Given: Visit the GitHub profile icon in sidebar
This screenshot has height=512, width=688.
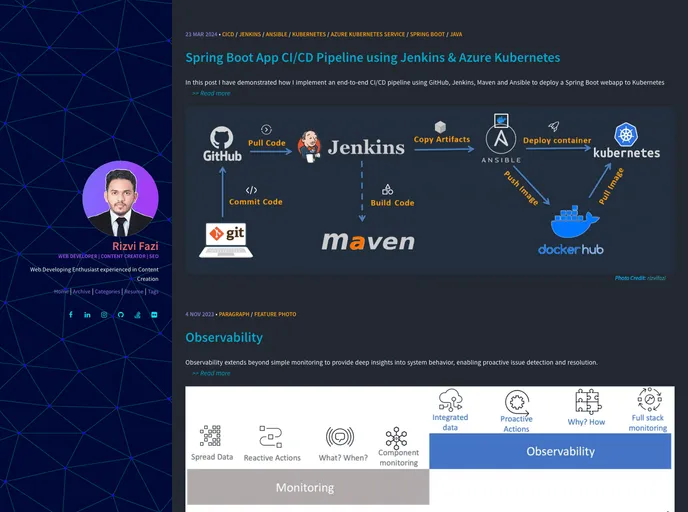Looking at the screenshot, I should click(121, 315).
